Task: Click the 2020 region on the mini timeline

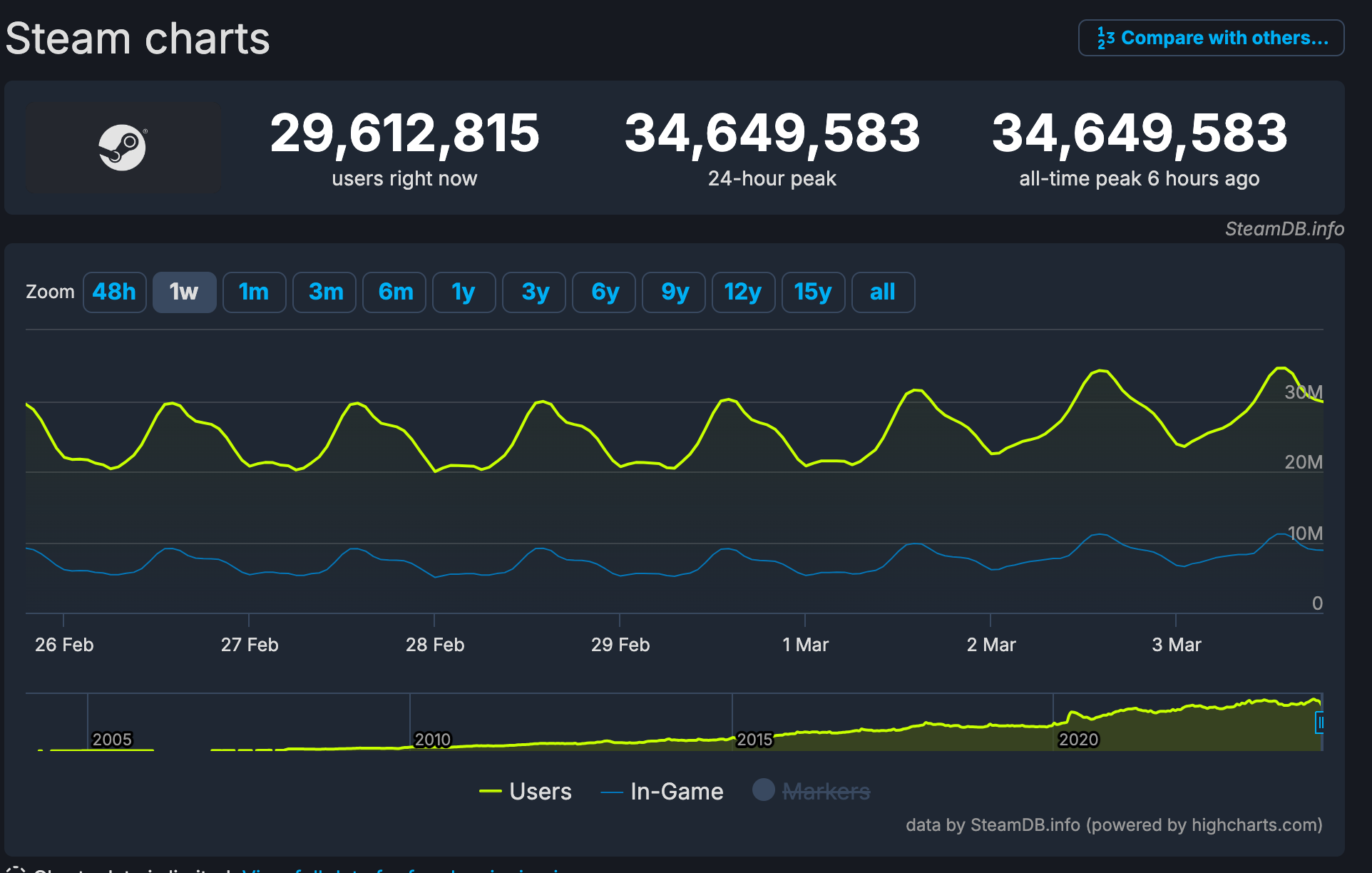Action: pos(1079,739)
